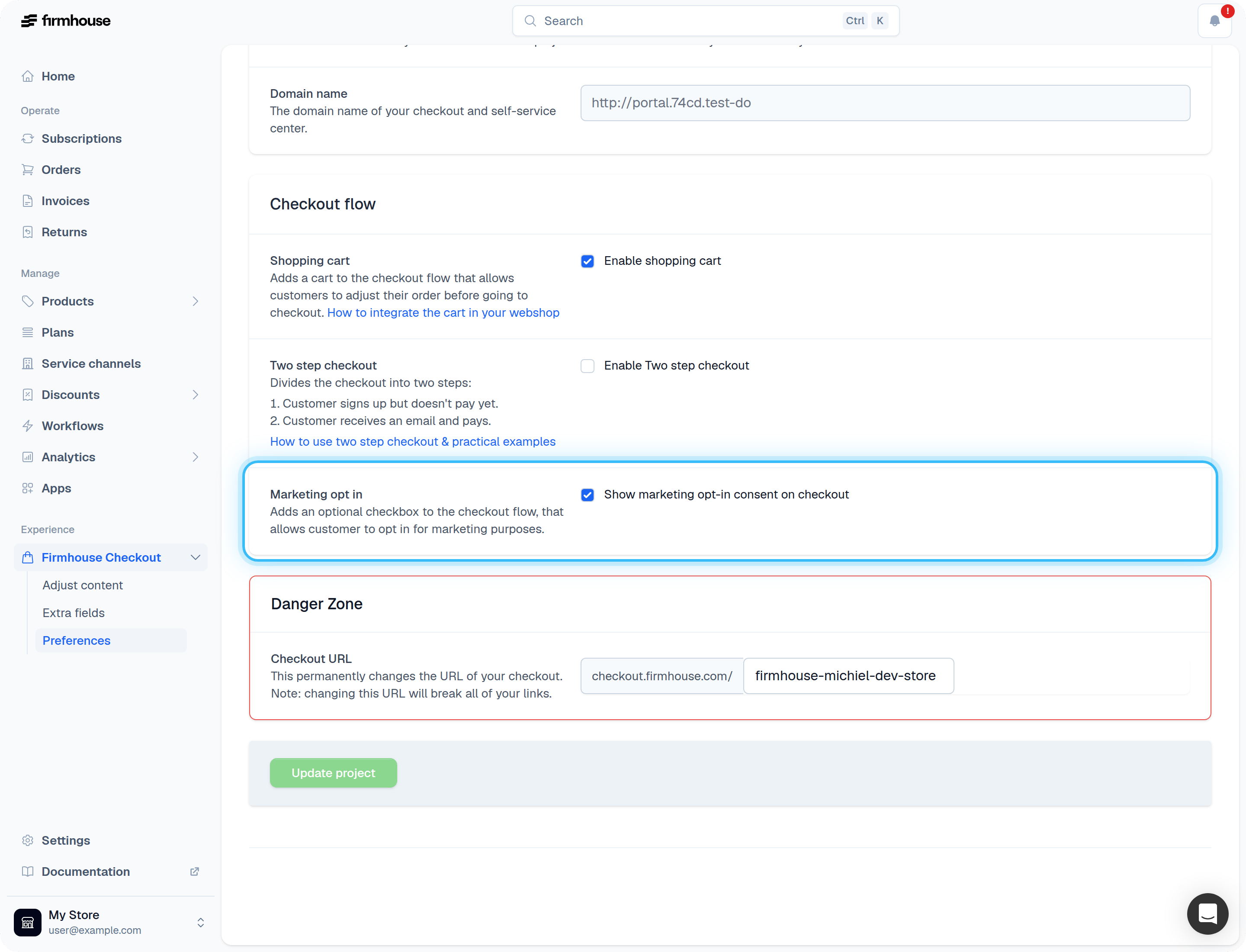Edit the Checkout URL slug field
Viewport: 1246px width, 952px height.
point(848,675)
